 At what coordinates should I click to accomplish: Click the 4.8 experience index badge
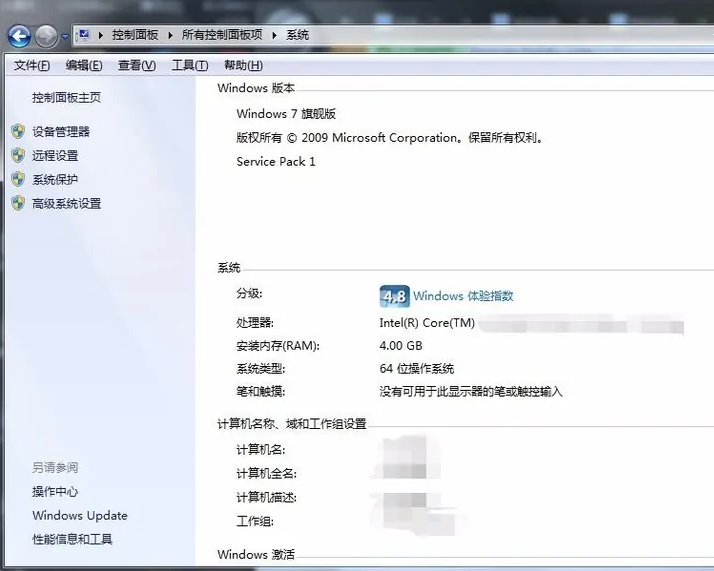click(394, 296)
